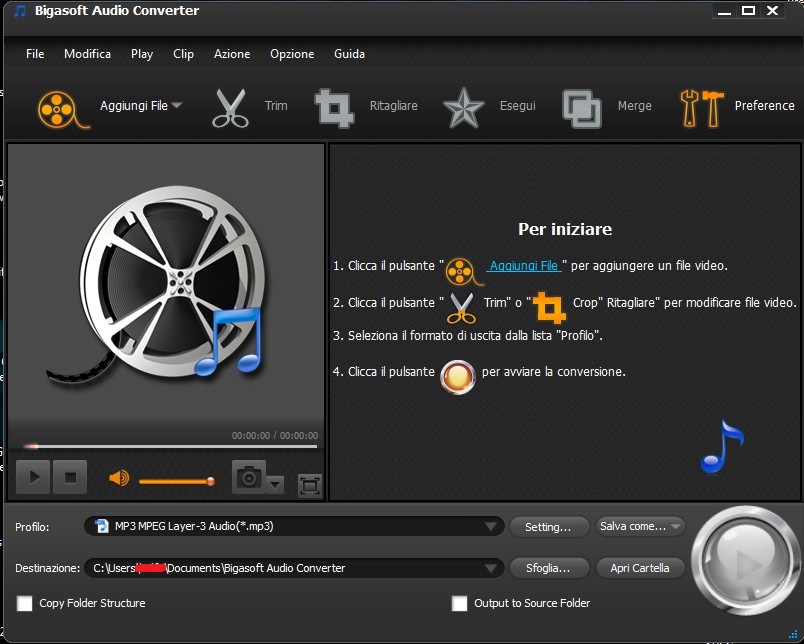The width and height of the screenshot is (804, 644).
Task: Click the scissors icon in step 2
Action: 461,308
